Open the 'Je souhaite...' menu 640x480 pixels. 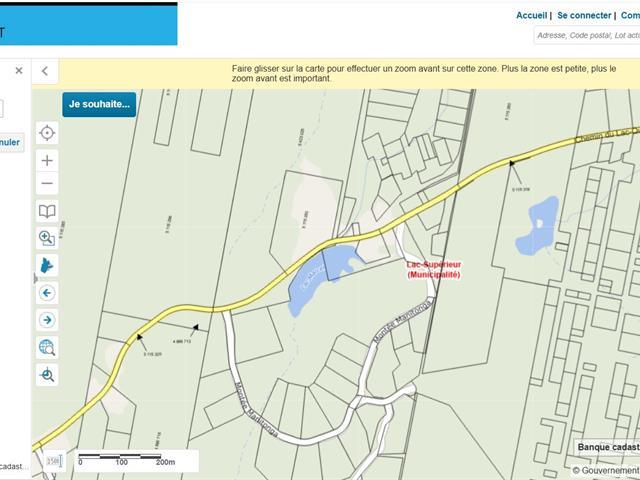pos(99,104)
